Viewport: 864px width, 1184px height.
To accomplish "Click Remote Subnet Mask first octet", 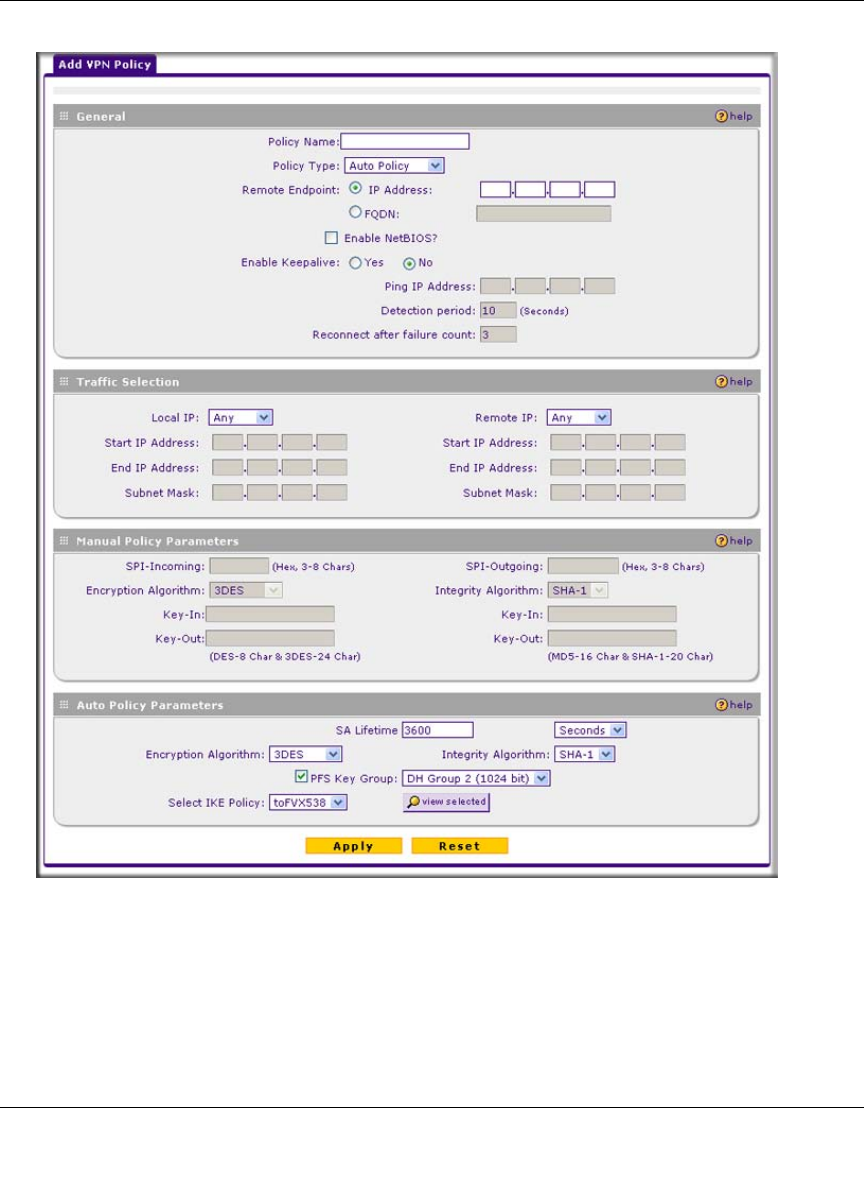I will tap(566, 493).
